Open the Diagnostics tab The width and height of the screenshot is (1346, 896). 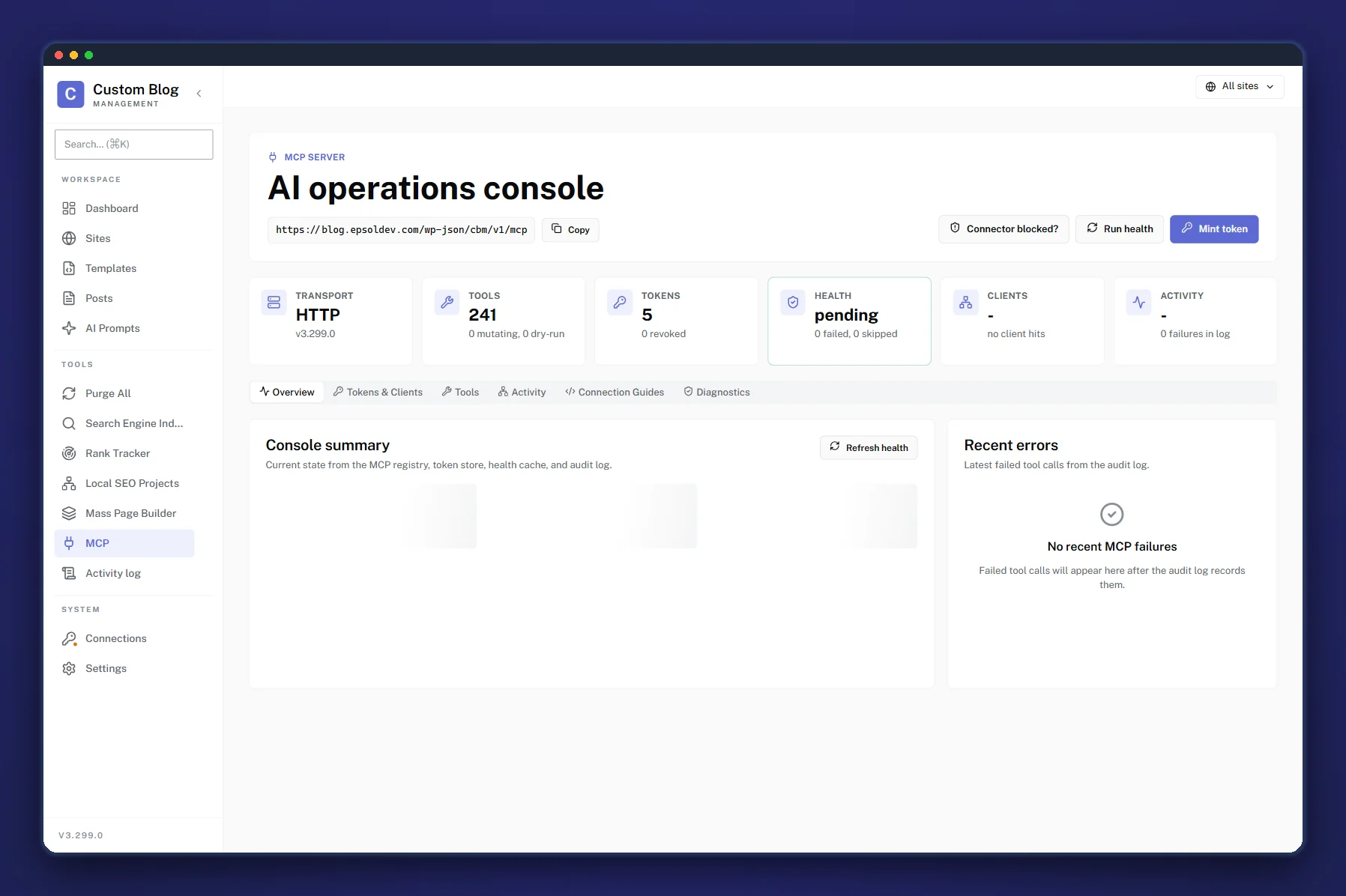tap(717, 392)
